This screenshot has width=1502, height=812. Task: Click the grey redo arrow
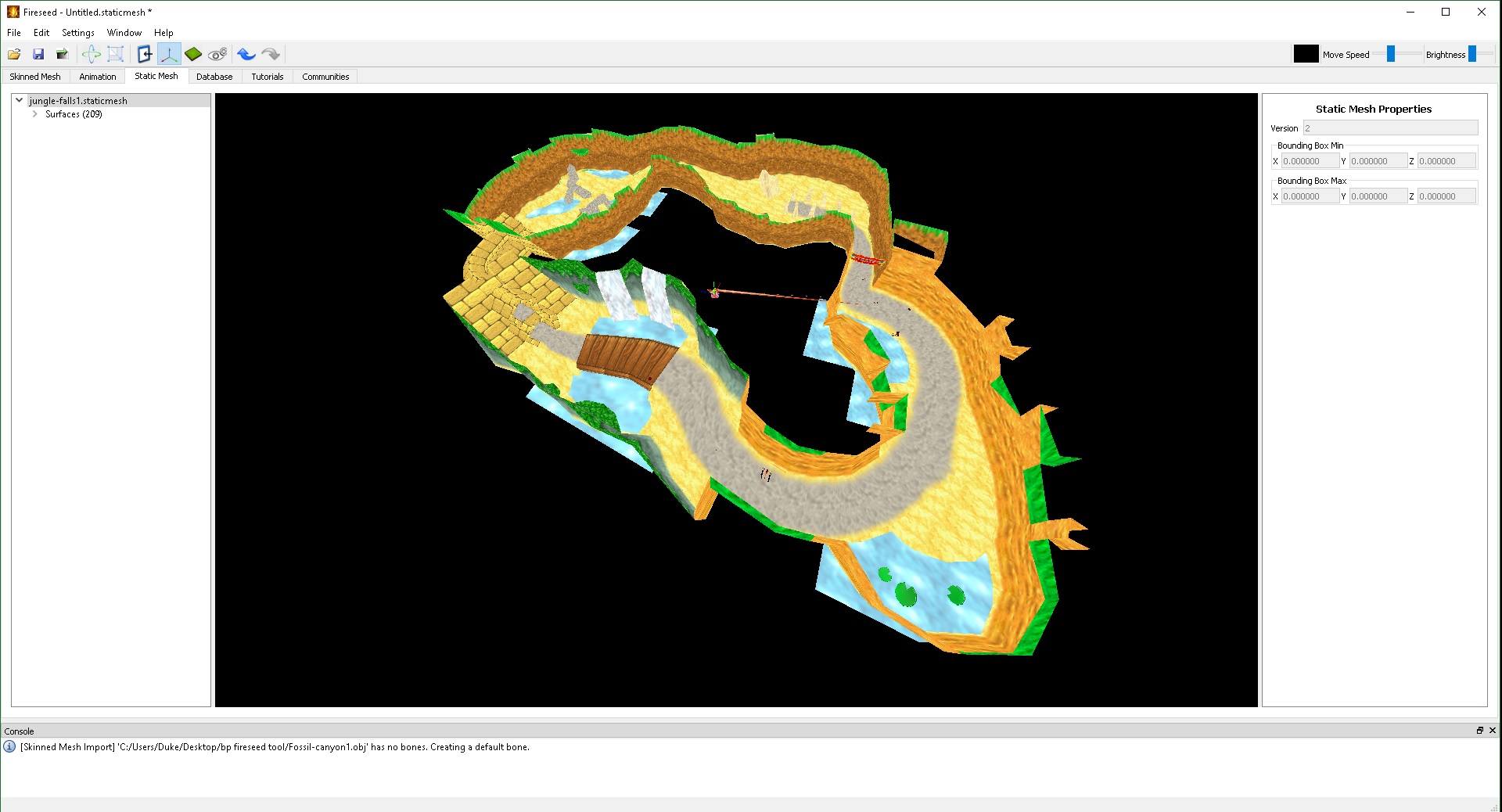click(271, 54)
